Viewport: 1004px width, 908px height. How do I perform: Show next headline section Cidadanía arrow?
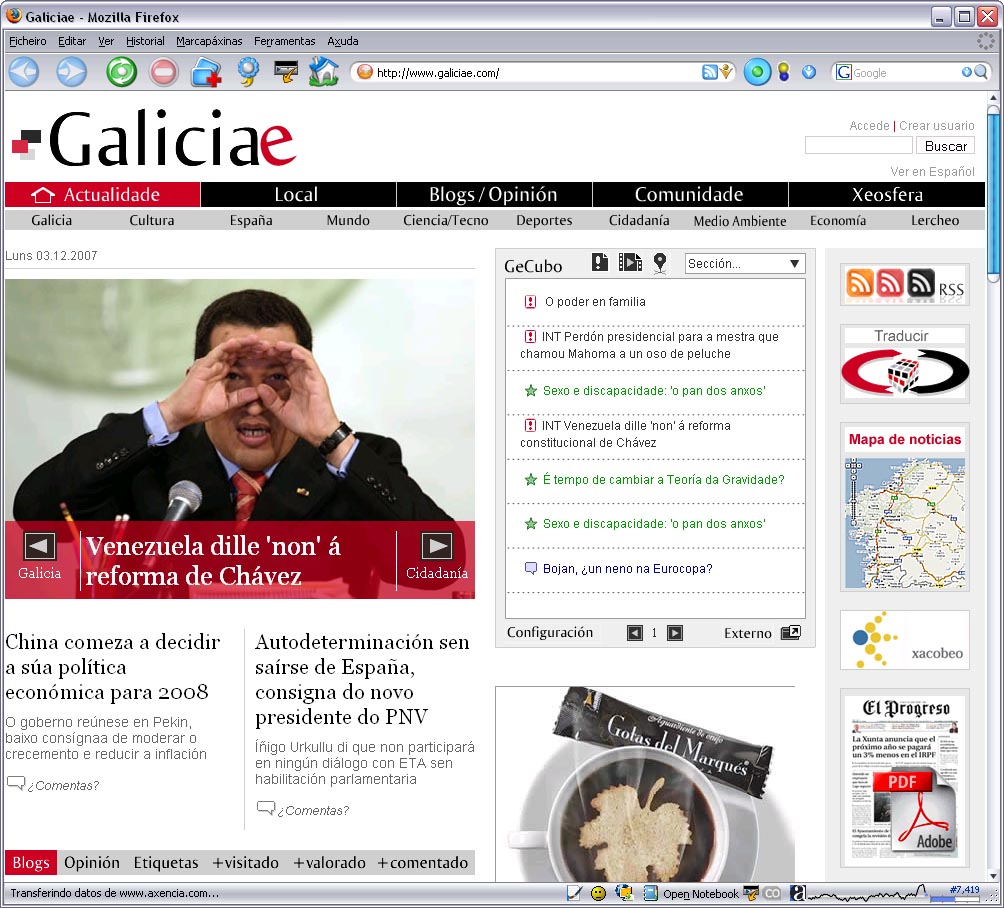437,546
